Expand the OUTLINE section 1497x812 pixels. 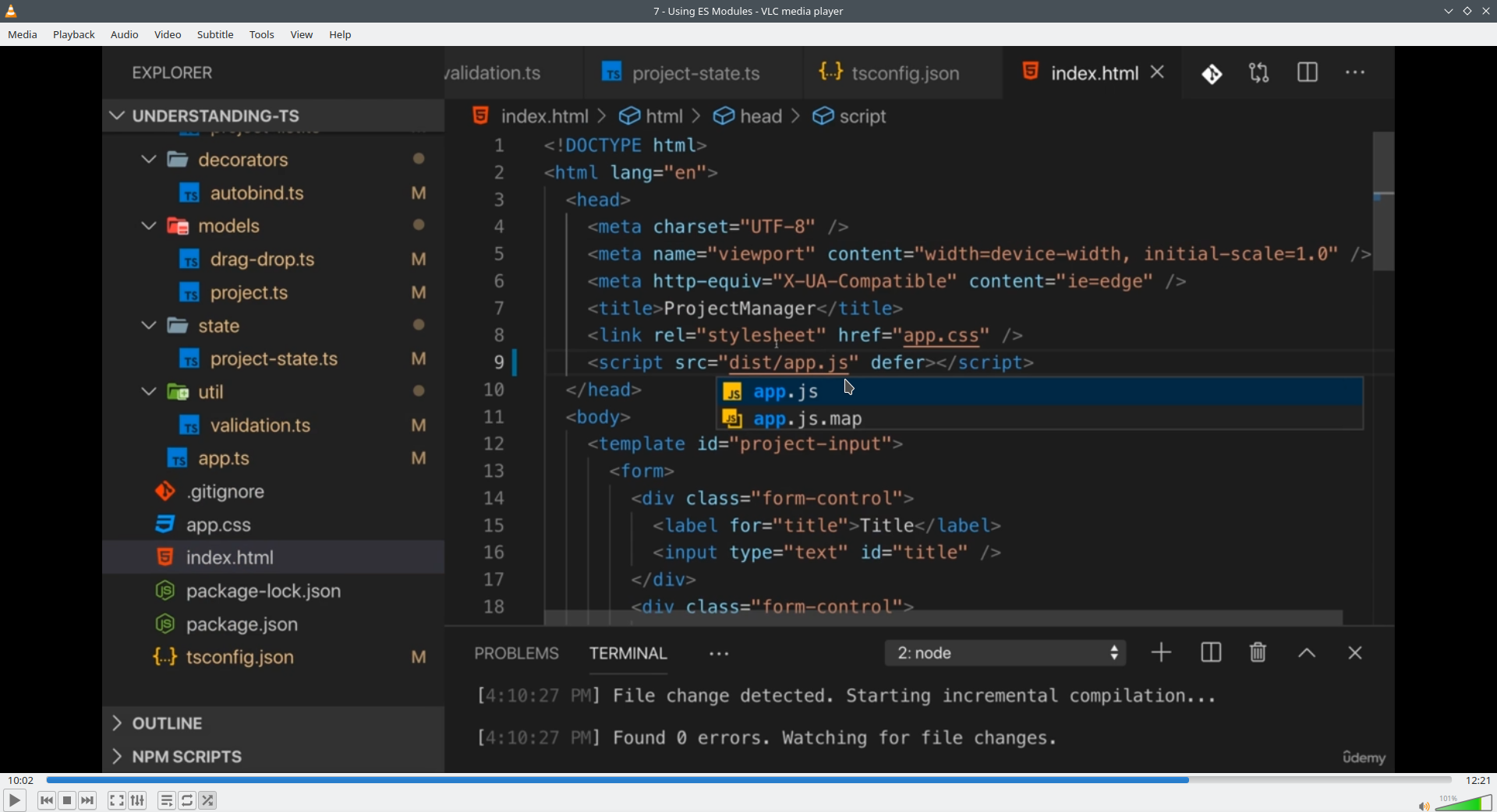pos(273,724)
